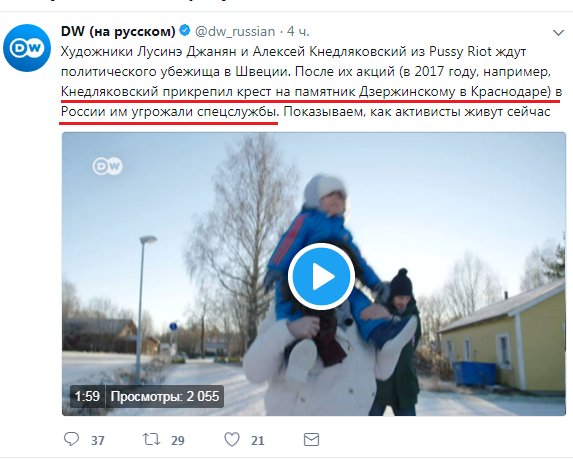Open the DW (на русском) account name
The image size is (573, 459).
point(118,31)
